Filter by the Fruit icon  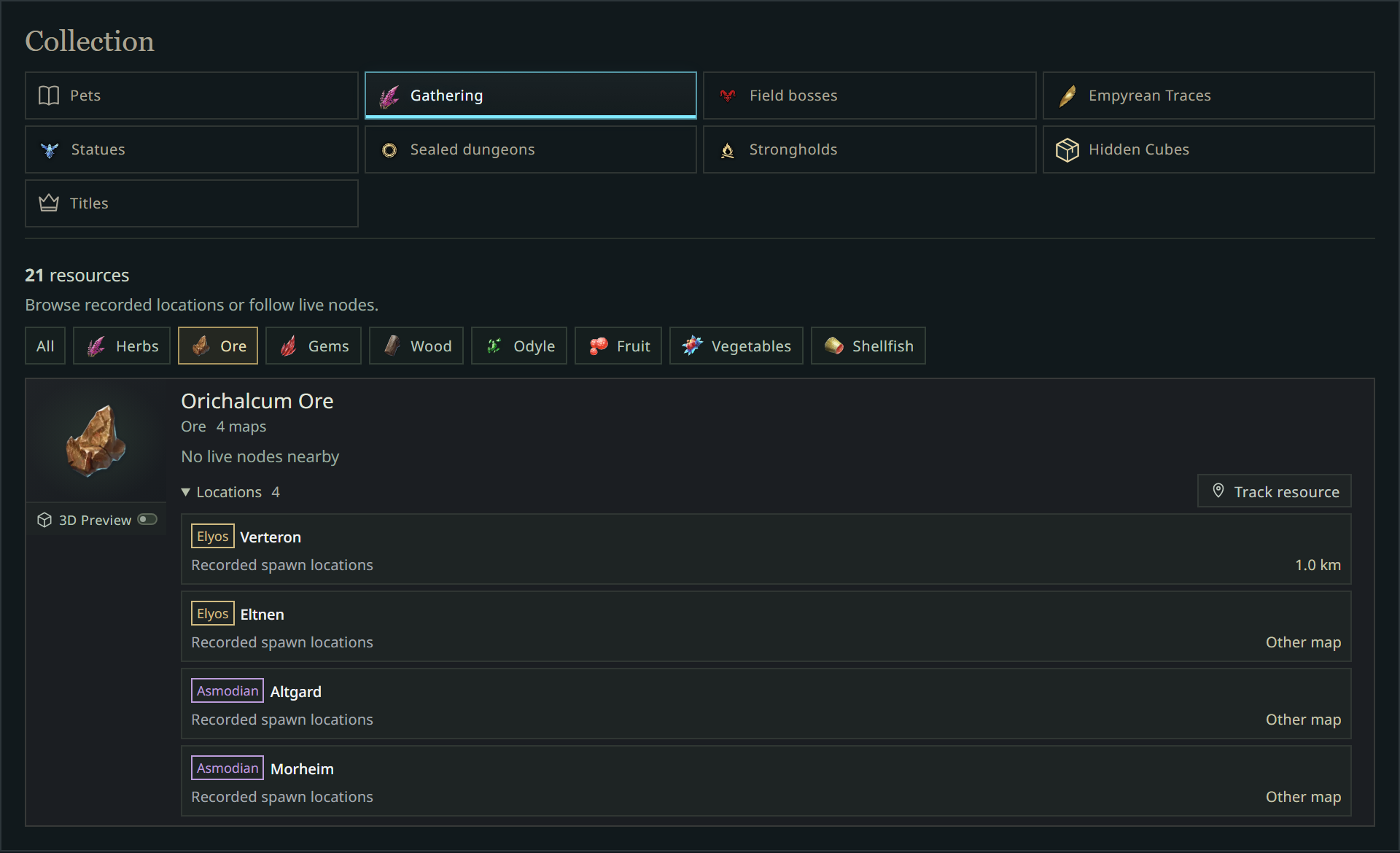599,346
